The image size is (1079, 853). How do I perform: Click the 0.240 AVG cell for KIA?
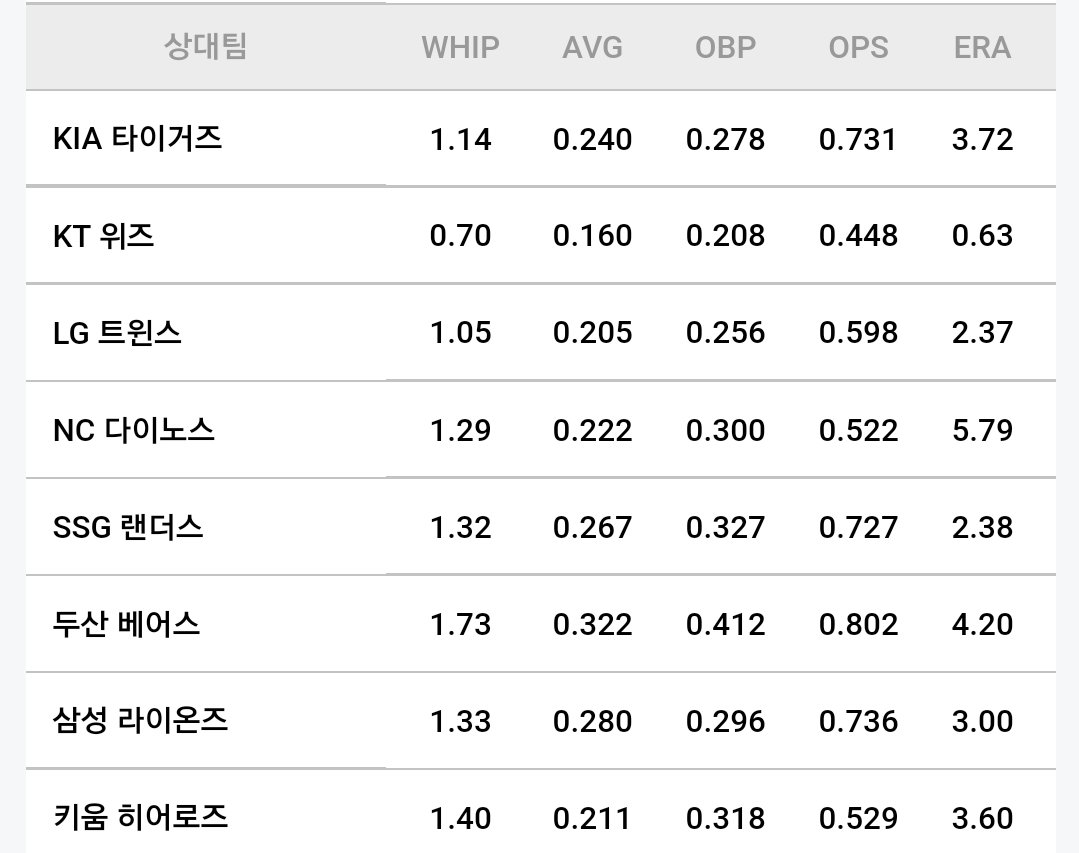tap(592, 140)
